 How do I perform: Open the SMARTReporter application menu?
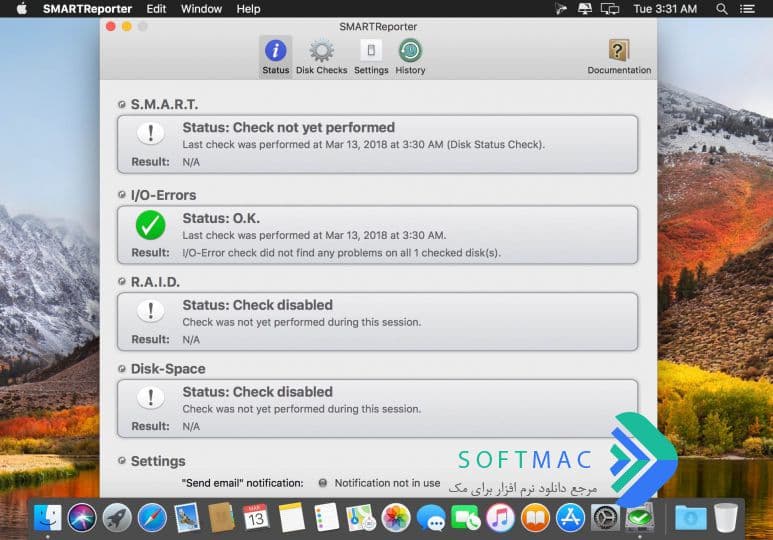[x=87, y=9]
